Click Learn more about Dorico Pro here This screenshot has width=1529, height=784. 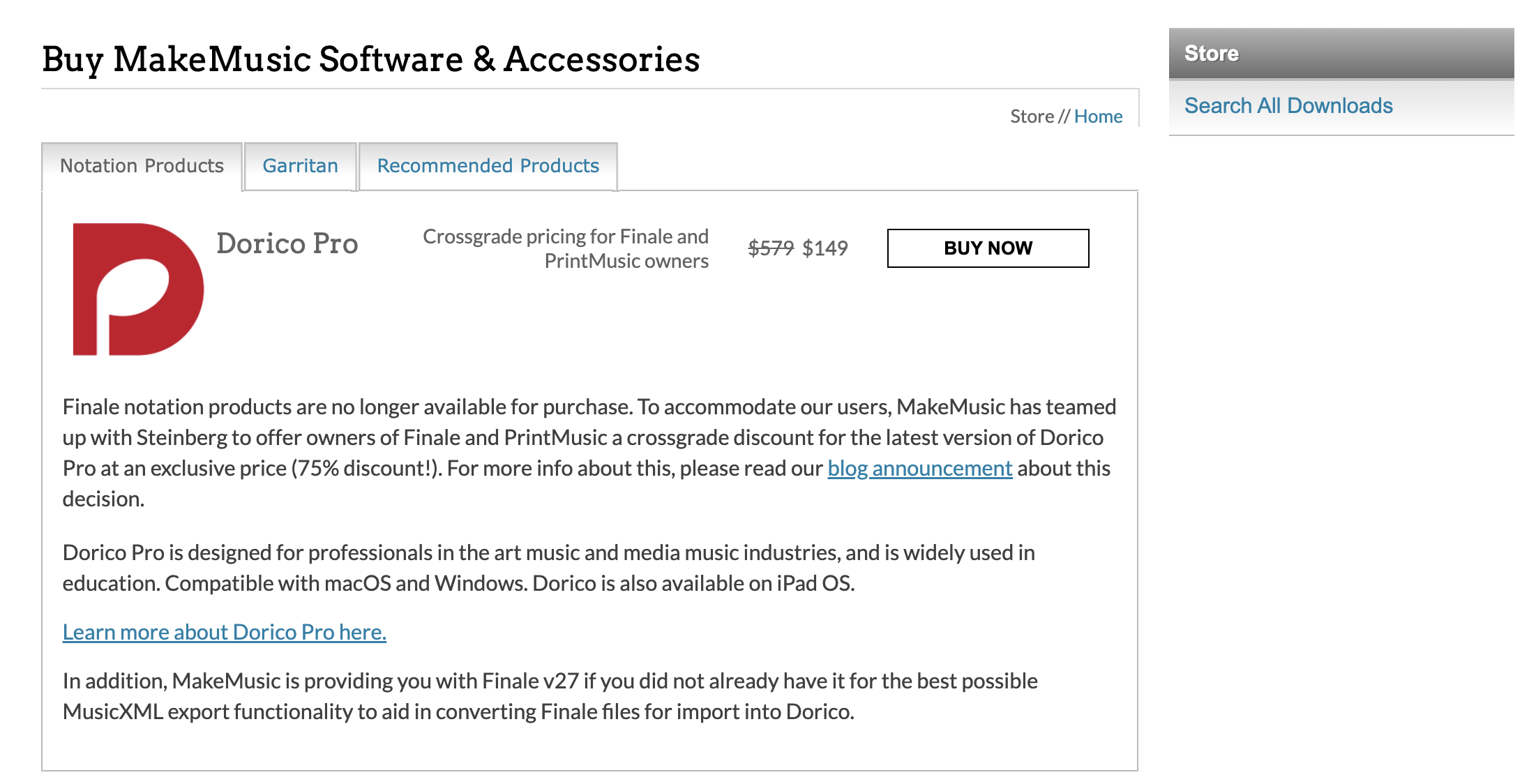[224, 632]
